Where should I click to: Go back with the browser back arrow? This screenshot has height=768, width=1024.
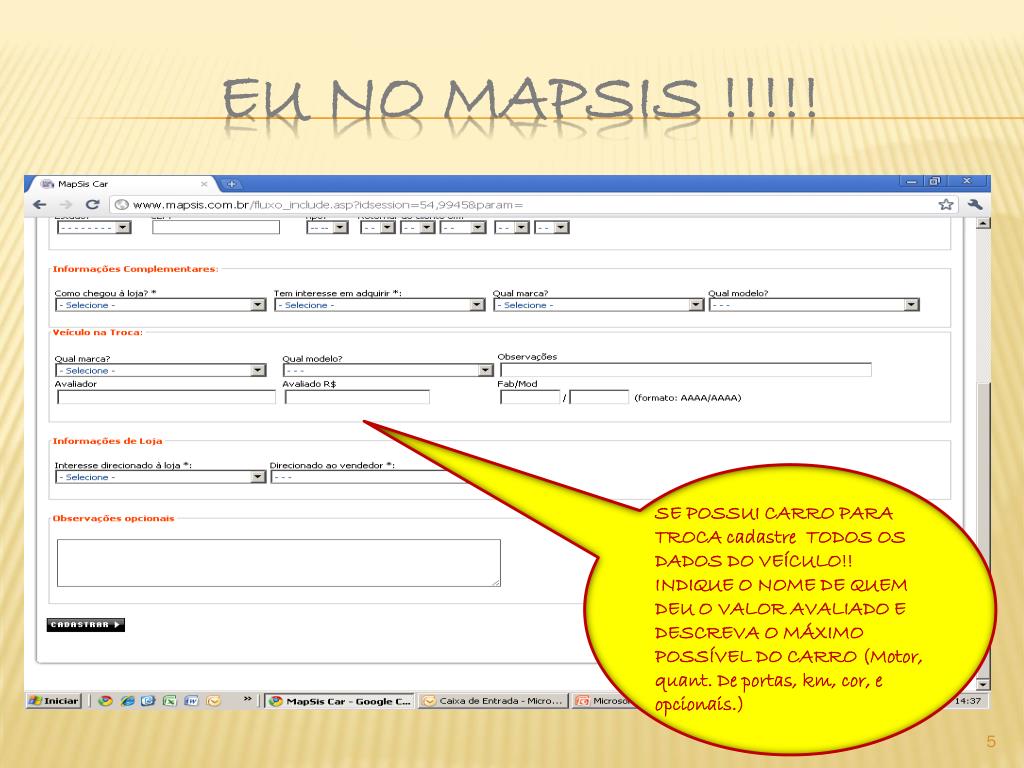tap(40, 204)
